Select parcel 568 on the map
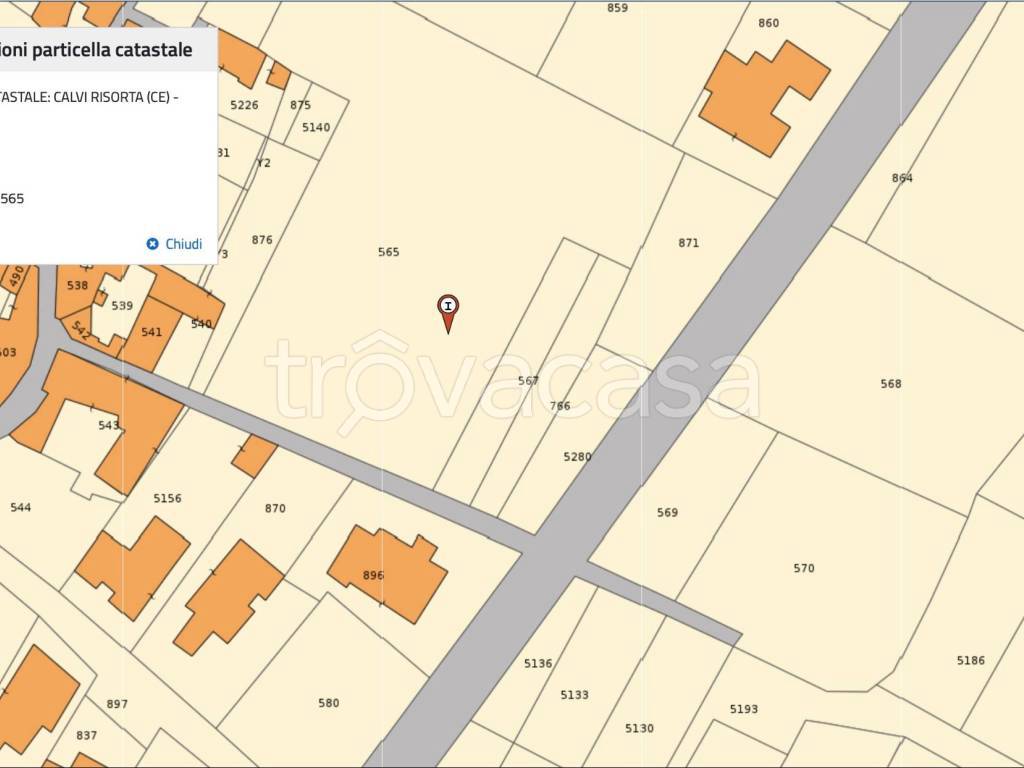The image size is (1024, 768). [890, 384]
